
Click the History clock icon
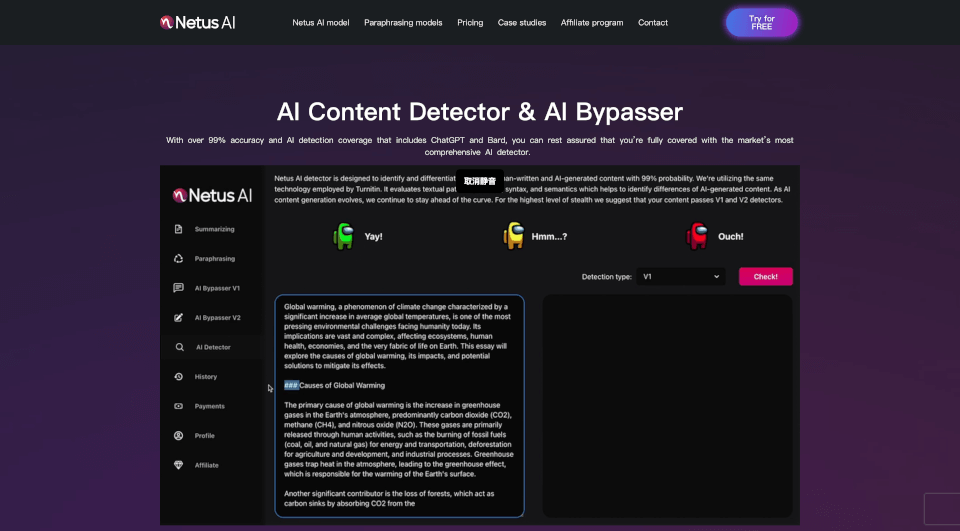click(x=178, y=377)
